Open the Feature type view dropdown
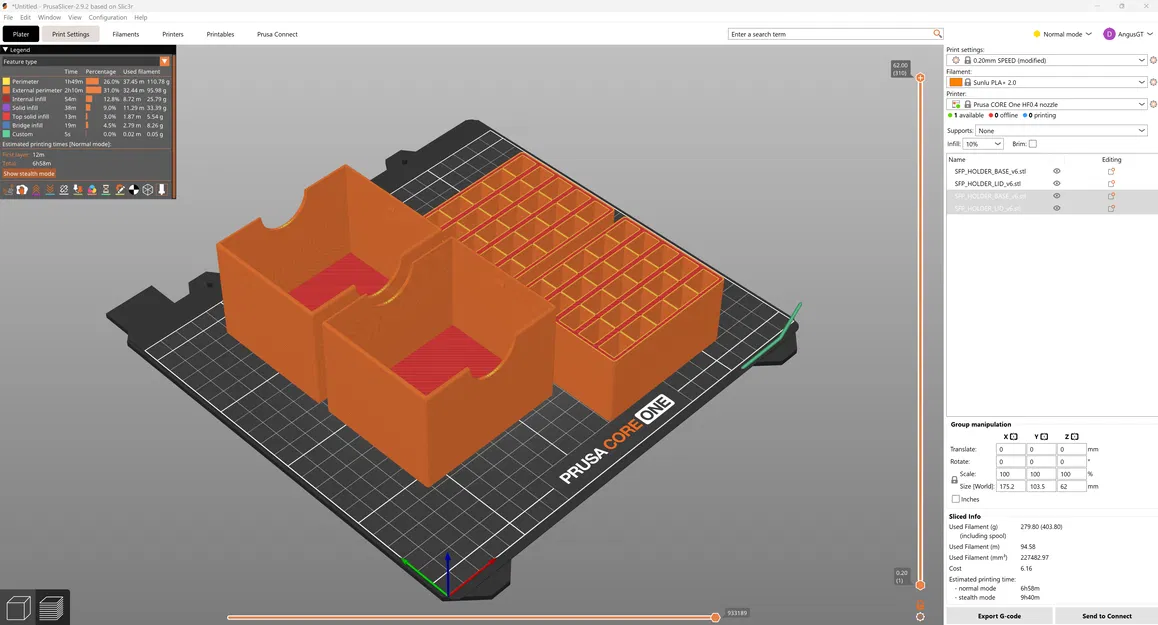 coord(86,62)
